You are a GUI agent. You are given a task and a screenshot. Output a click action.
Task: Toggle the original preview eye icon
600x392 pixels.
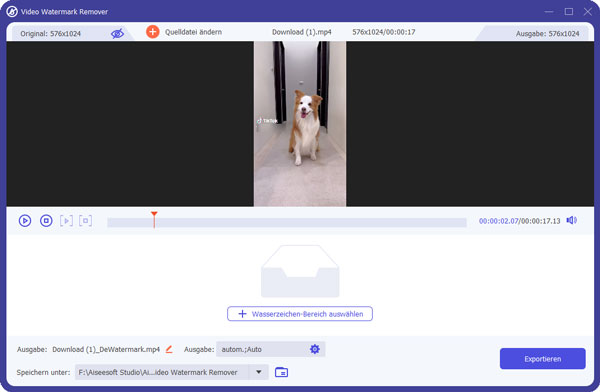pos(117,34)
